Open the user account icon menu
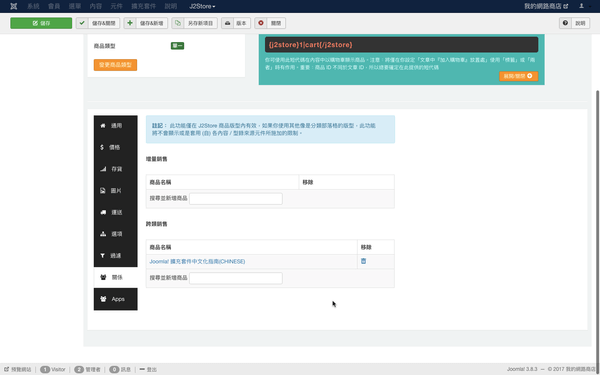This screenshot has height=375, width=600. point(583,6)
